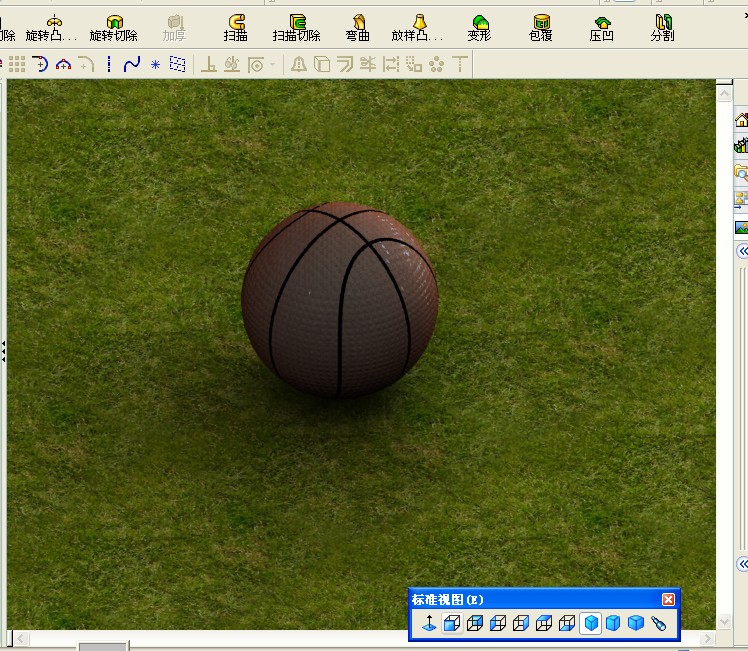This screenshot has width=748, height=651.
Task: Click the greyed offset entities icon
Action: click(x=345, y=64)
